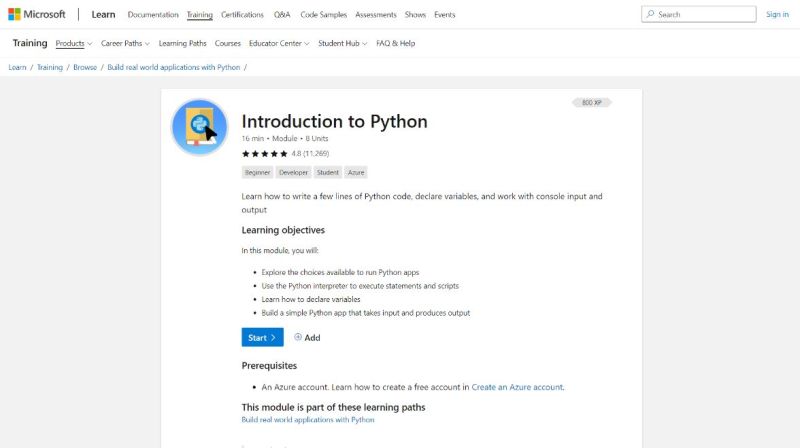Click the Prerequisites heading
Image resolution: width=800 pixels, height=448 pixels.
pos(269,366)
